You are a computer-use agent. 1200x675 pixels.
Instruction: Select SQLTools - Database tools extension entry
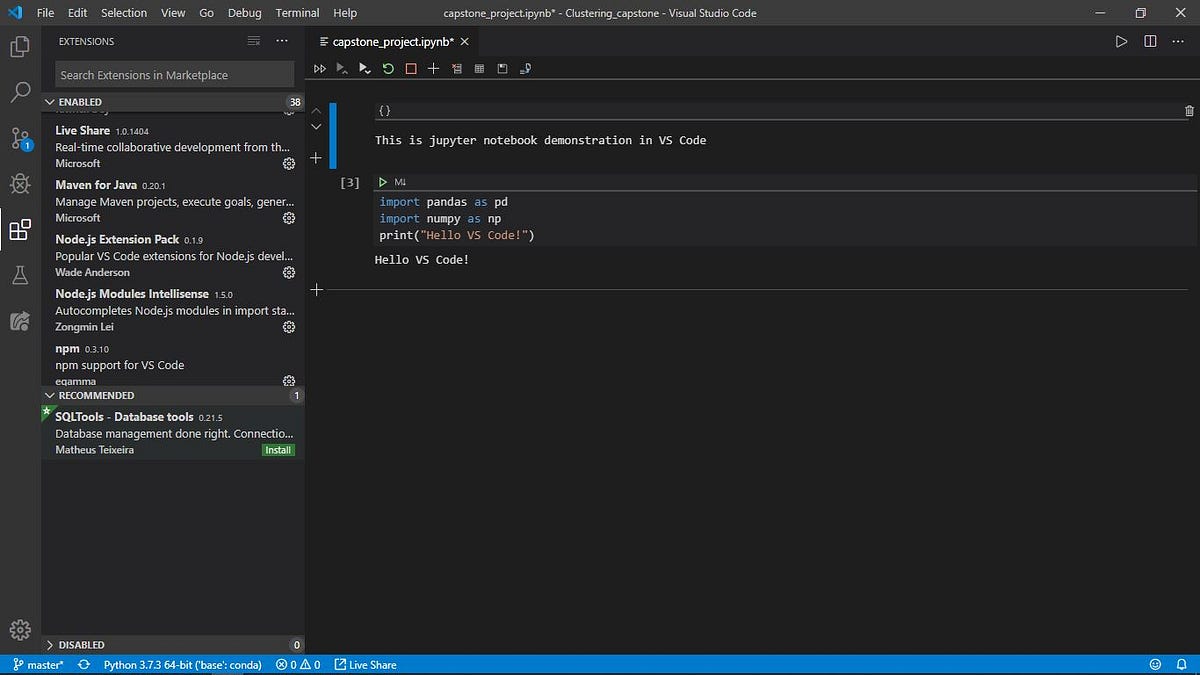(173, 433)
